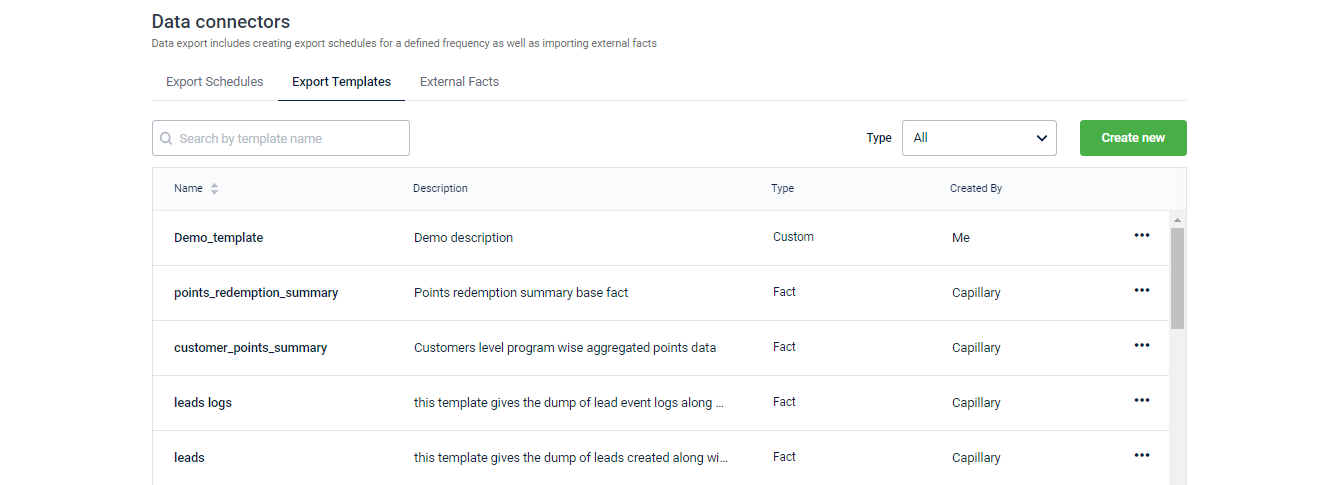Open the ellipsis menu for customer_points_summary
Viewport: 1343px width, 485px height.
(1141, 346)
